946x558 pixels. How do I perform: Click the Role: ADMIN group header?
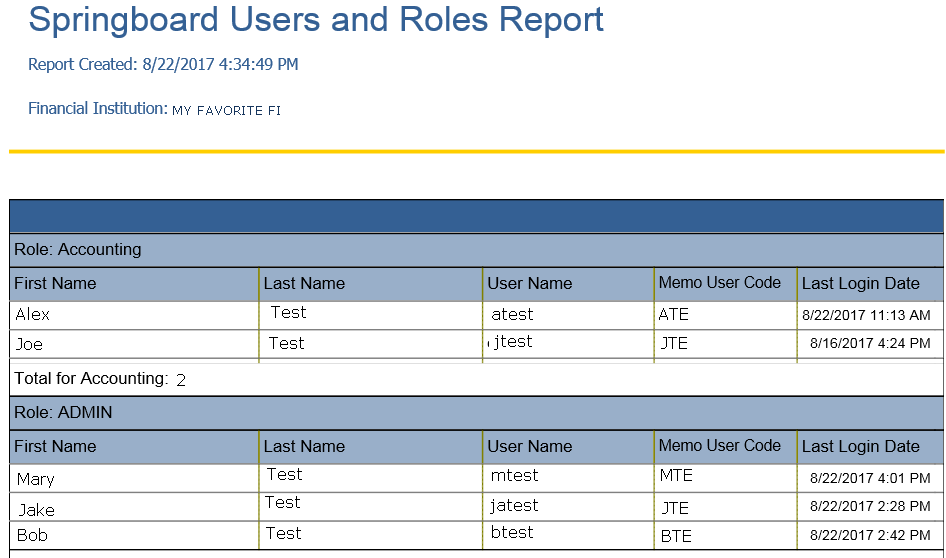(477, 413)
